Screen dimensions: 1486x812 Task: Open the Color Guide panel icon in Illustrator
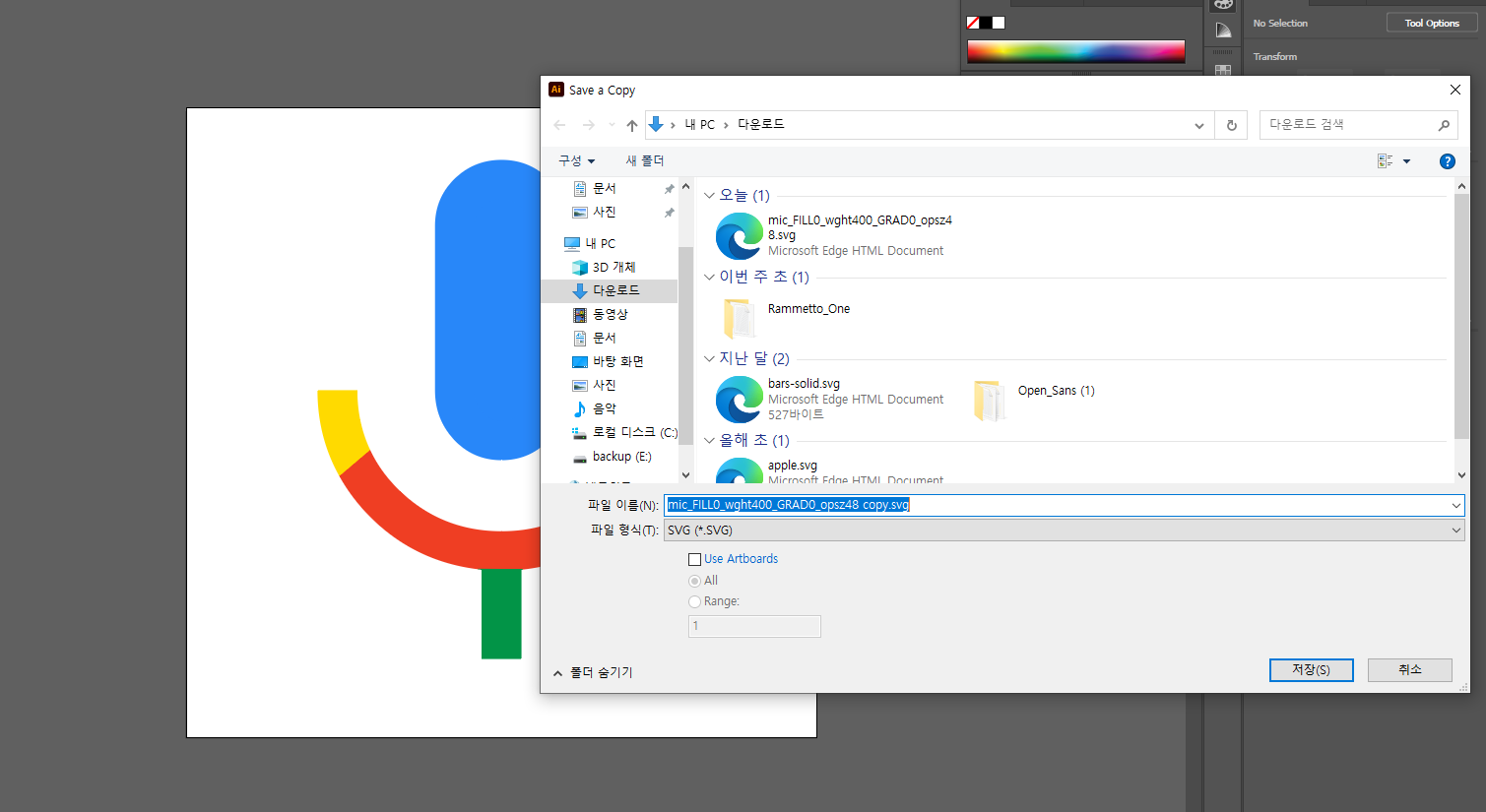click(x=1223, y=31)
